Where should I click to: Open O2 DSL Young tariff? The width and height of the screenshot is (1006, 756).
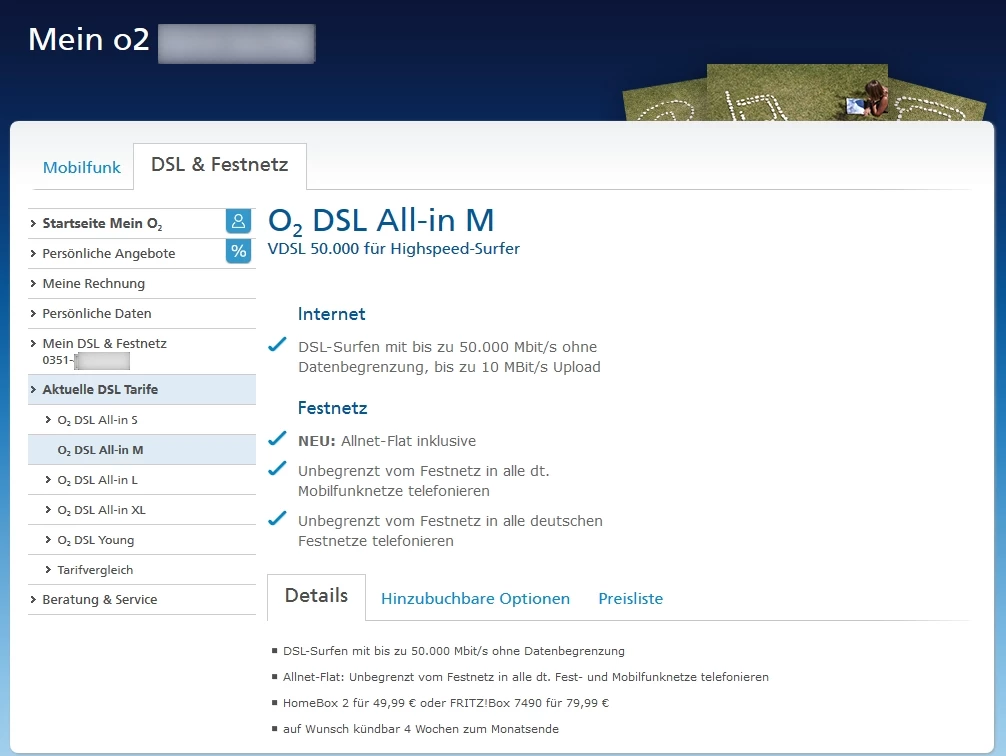[96, 540]
